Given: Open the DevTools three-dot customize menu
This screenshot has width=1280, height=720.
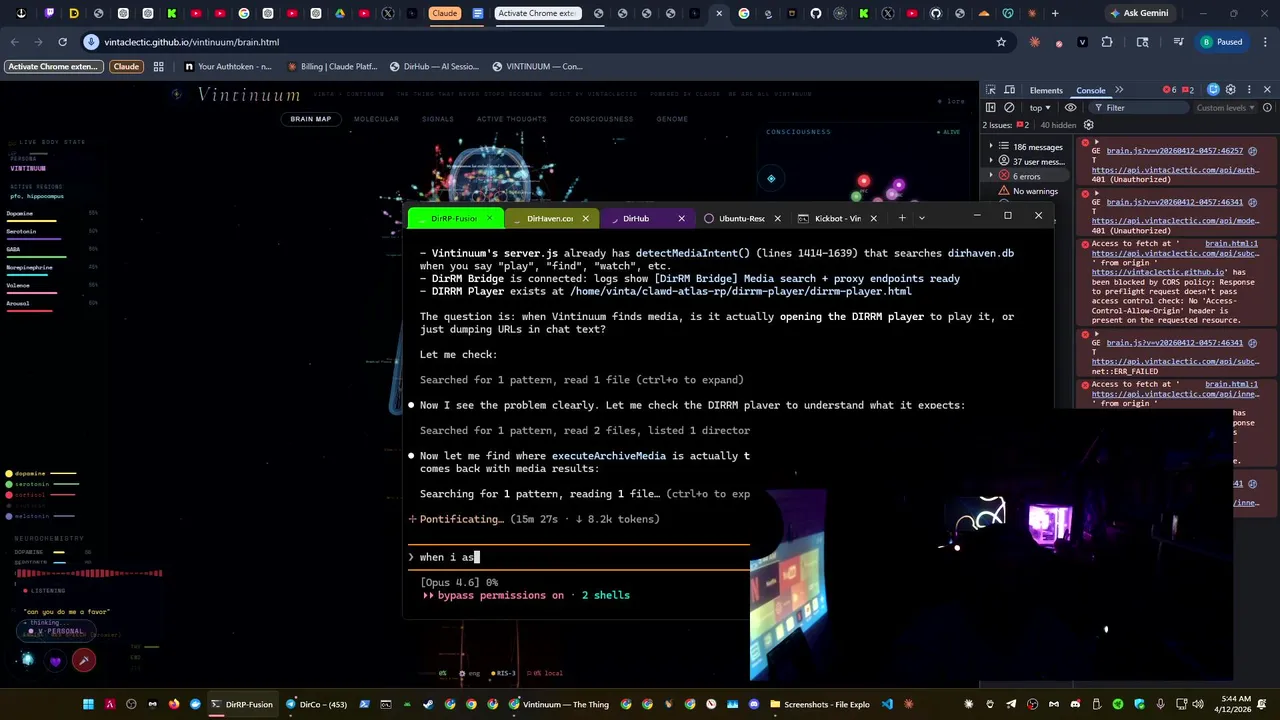Looking at the screenshot, I should pyautogui.click(x=1249, y=90).
